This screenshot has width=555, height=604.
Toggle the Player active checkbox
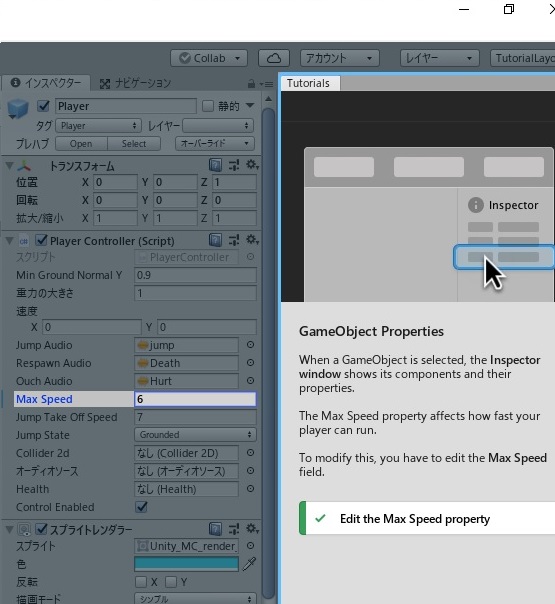coord(43,106)
